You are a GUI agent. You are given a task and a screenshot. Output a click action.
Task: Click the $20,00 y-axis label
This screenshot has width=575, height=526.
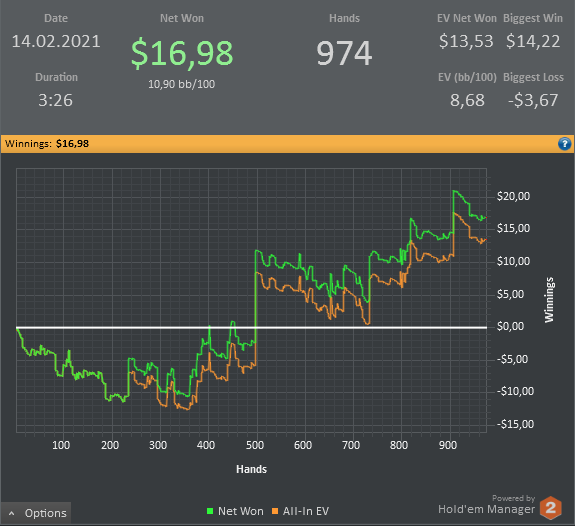[513, 196]
